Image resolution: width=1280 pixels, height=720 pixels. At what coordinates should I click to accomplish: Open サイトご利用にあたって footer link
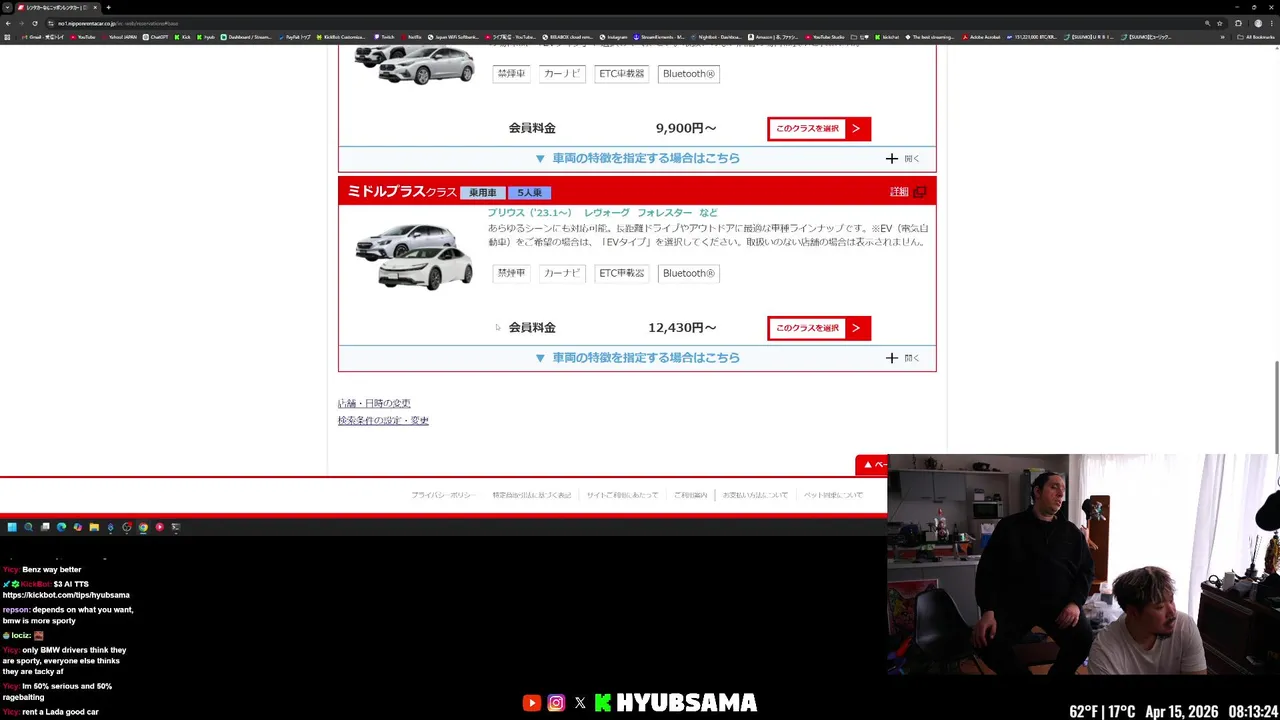622,495
